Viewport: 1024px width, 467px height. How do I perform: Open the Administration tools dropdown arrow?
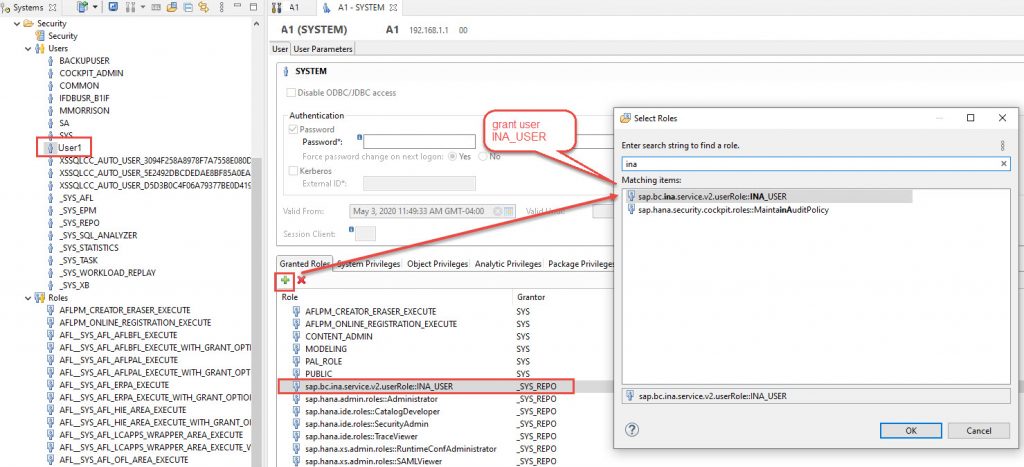click(x=142, y=8)
